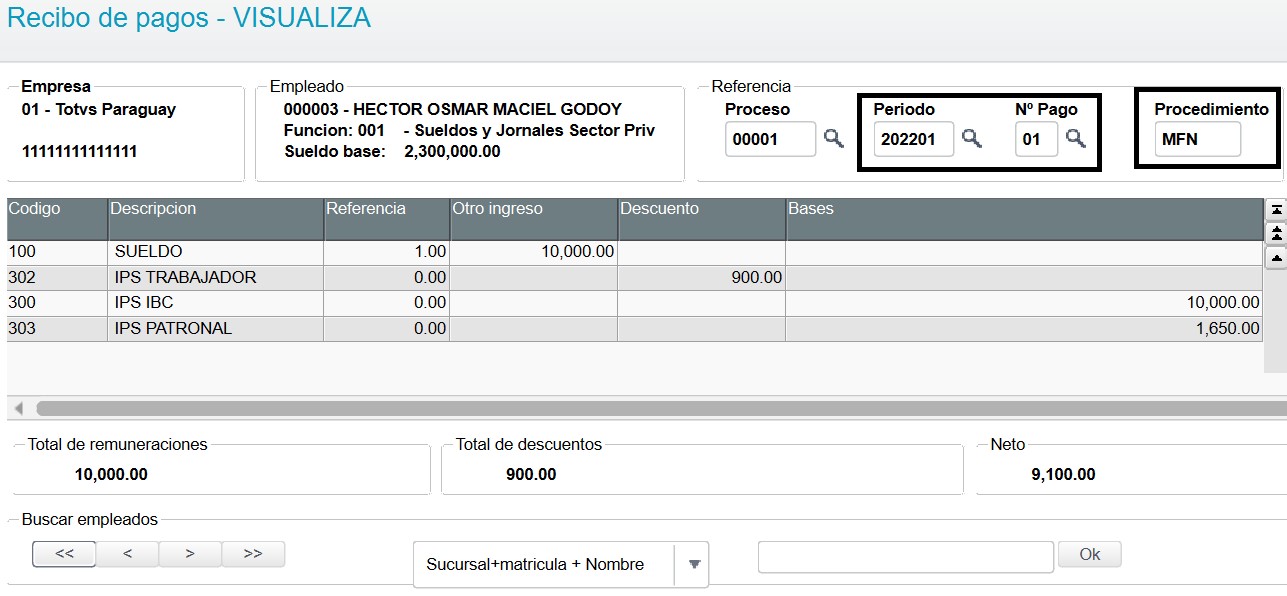Click the Periodo field showing 202201

[914, 139]
